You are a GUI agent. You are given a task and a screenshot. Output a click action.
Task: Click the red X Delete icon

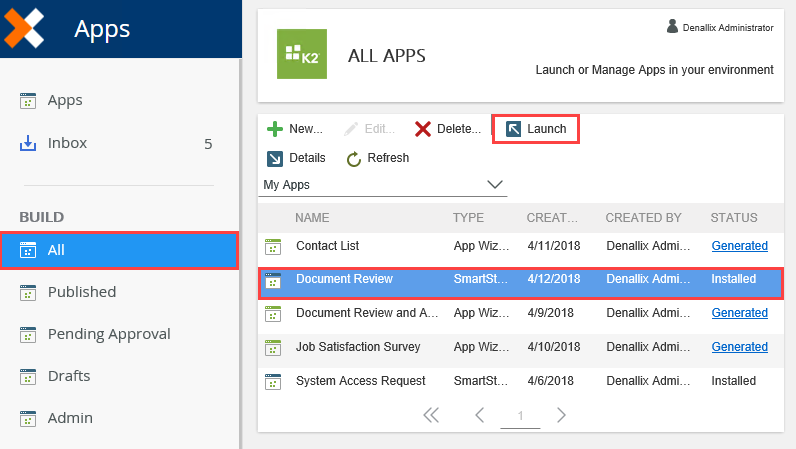pyautogui.click(x=423, y=129)
